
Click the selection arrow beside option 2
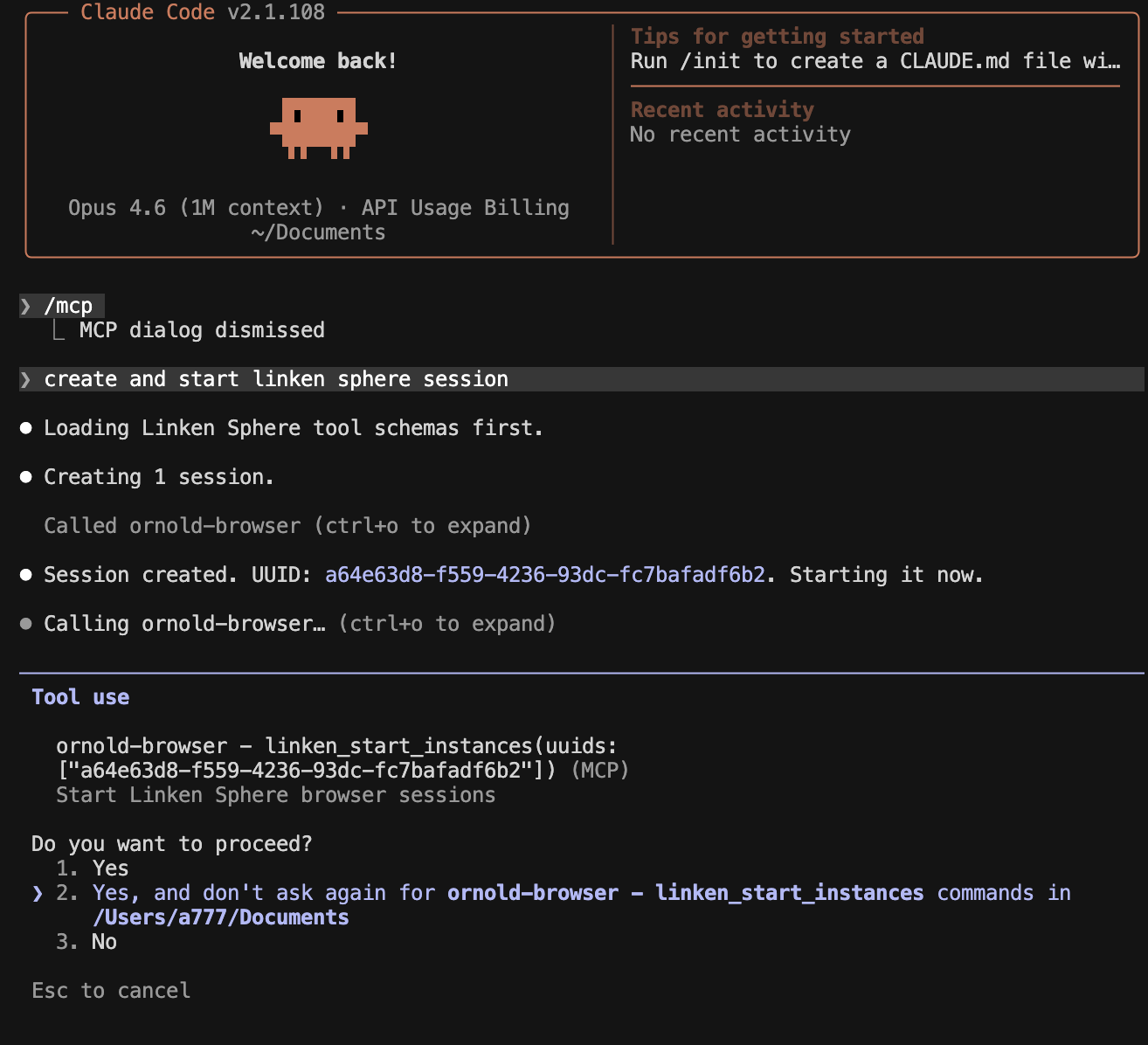point(37,893)
